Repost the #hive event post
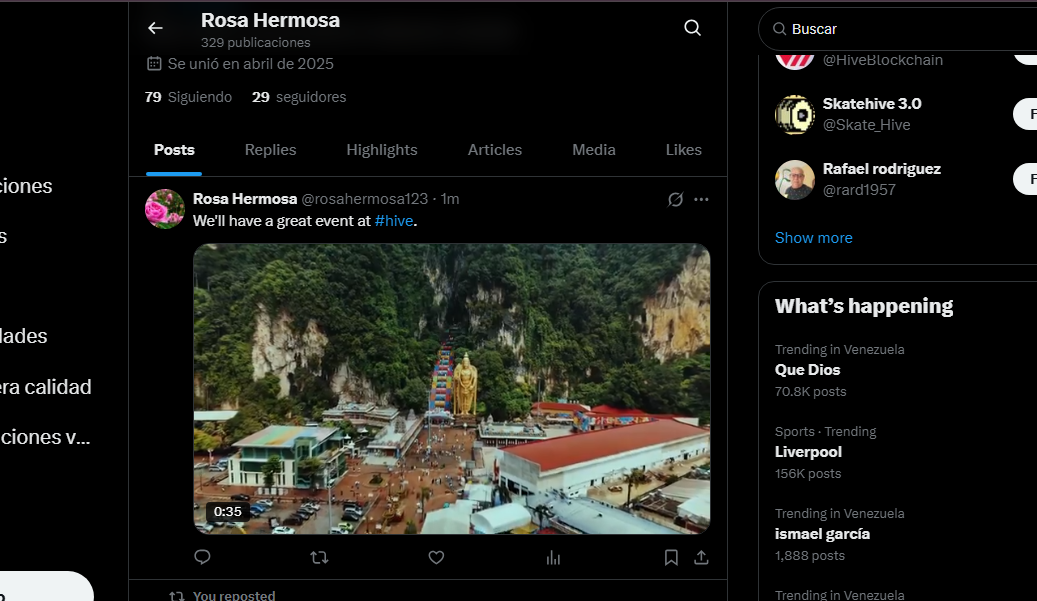1037x601 pixels. tap(319, 557)
